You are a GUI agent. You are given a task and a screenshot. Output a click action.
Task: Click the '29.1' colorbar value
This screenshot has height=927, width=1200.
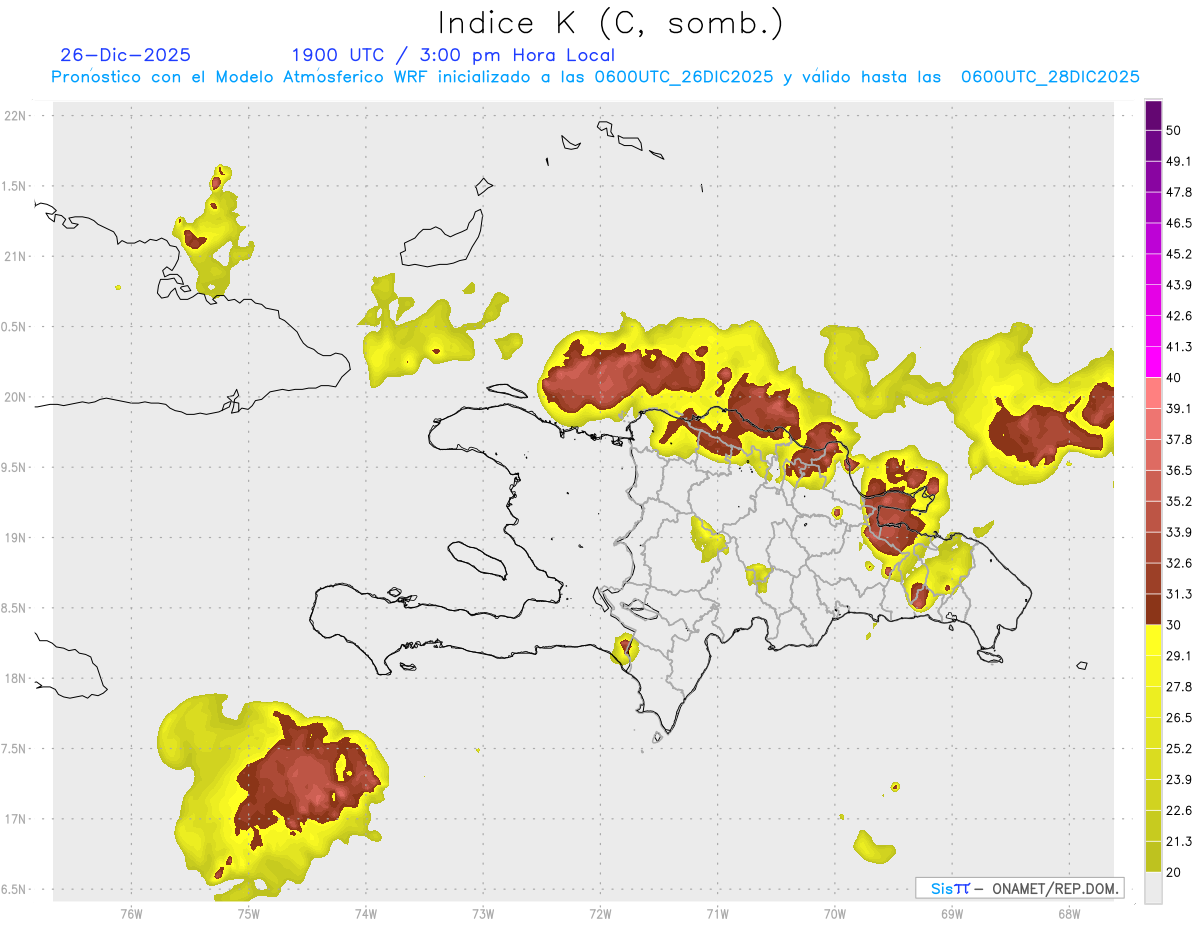pyautogui.click(x=1179, y=656)
